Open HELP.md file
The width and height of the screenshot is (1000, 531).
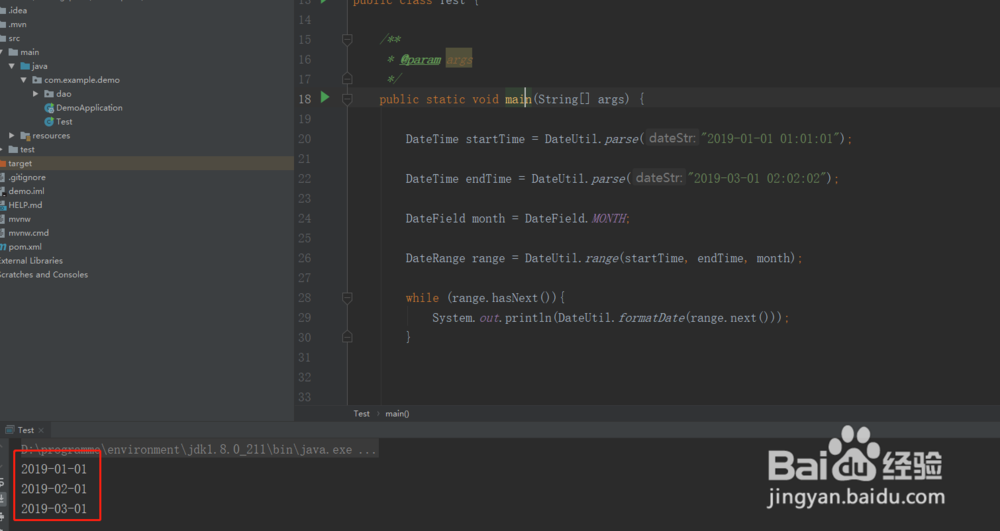click(x=25, y=205)
